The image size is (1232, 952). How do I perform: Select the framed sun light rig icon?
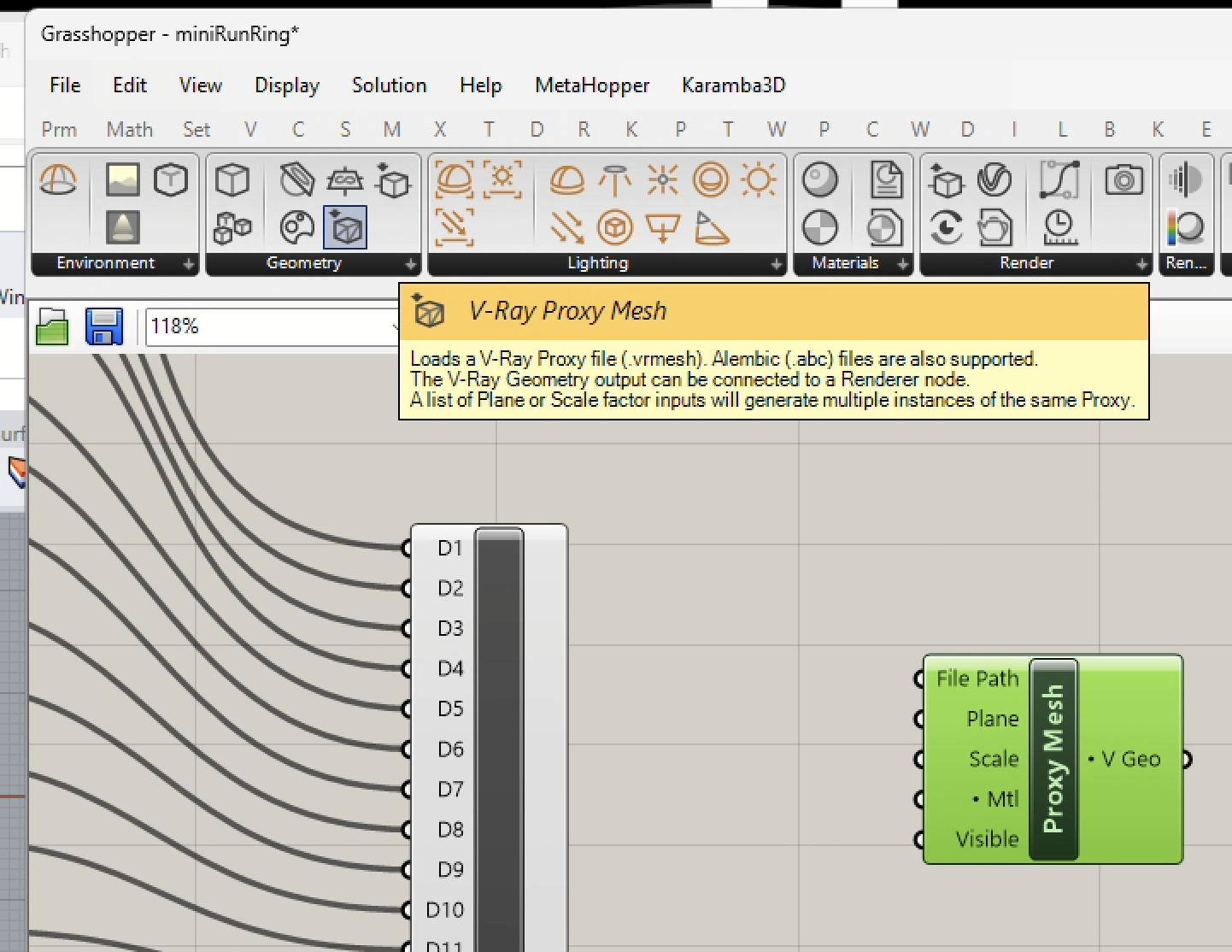point(502,180)
